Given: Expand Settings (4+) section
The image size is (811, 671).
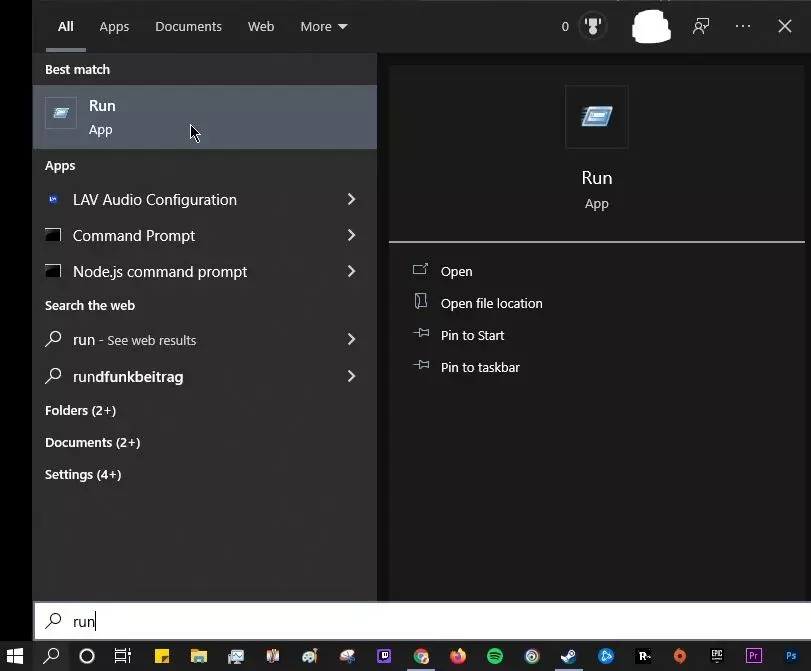Looking at the screenshot, I should coord(83,475).
